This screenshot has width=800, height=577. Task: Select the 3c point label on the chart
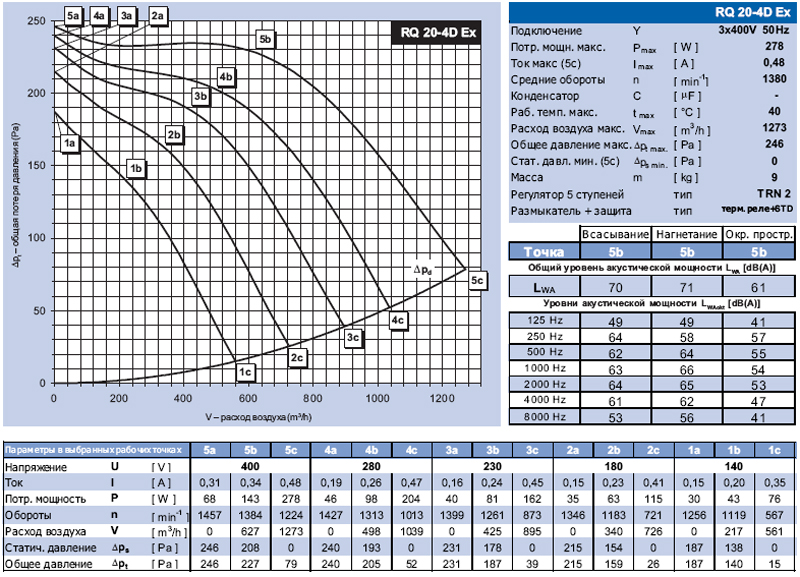click(x=352, y=339)
